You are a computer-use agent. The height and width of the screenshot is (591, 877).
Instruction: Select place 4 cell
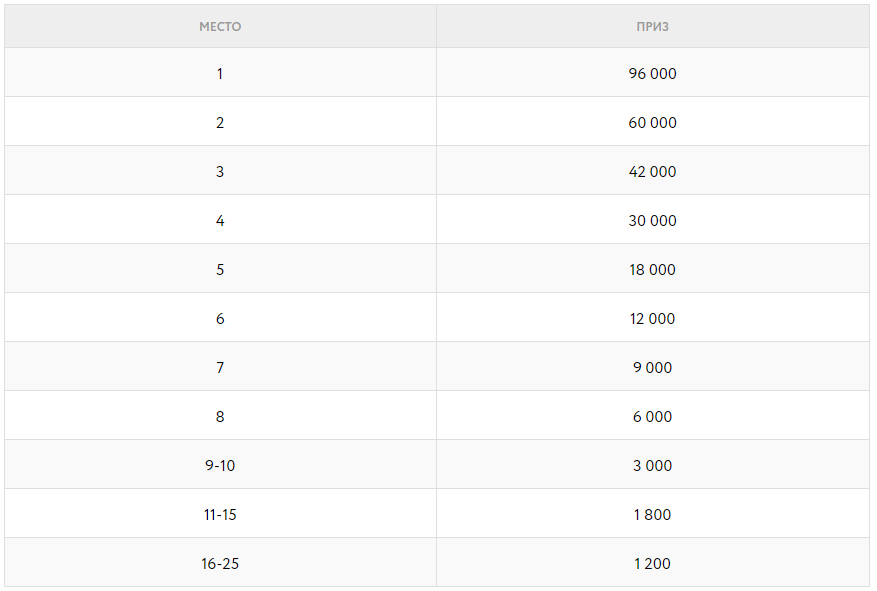pyautogui.click(x=220, y=221)
